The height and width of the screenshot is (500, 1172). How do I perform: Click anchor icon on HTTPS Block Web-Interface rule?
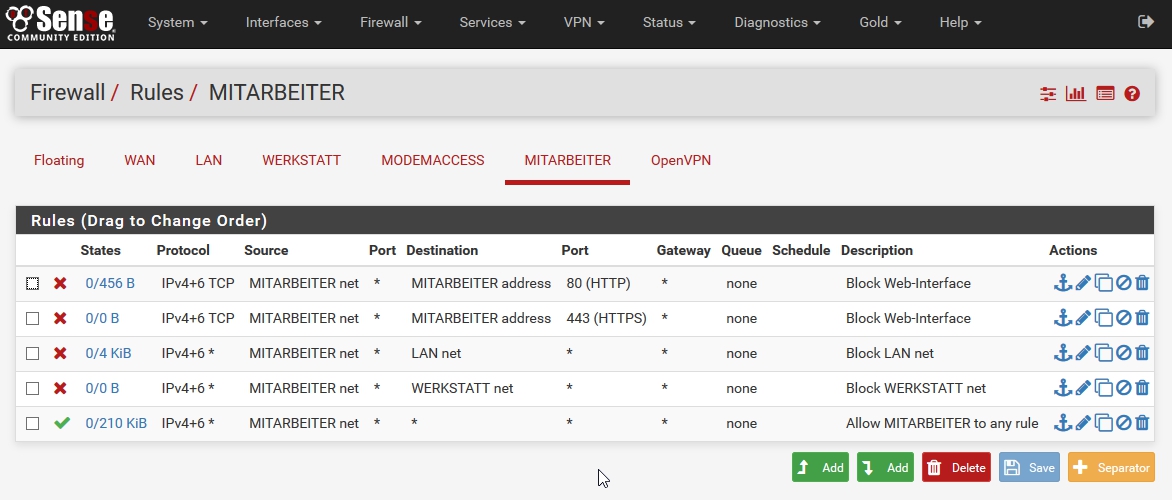(x=1063, y=318)
